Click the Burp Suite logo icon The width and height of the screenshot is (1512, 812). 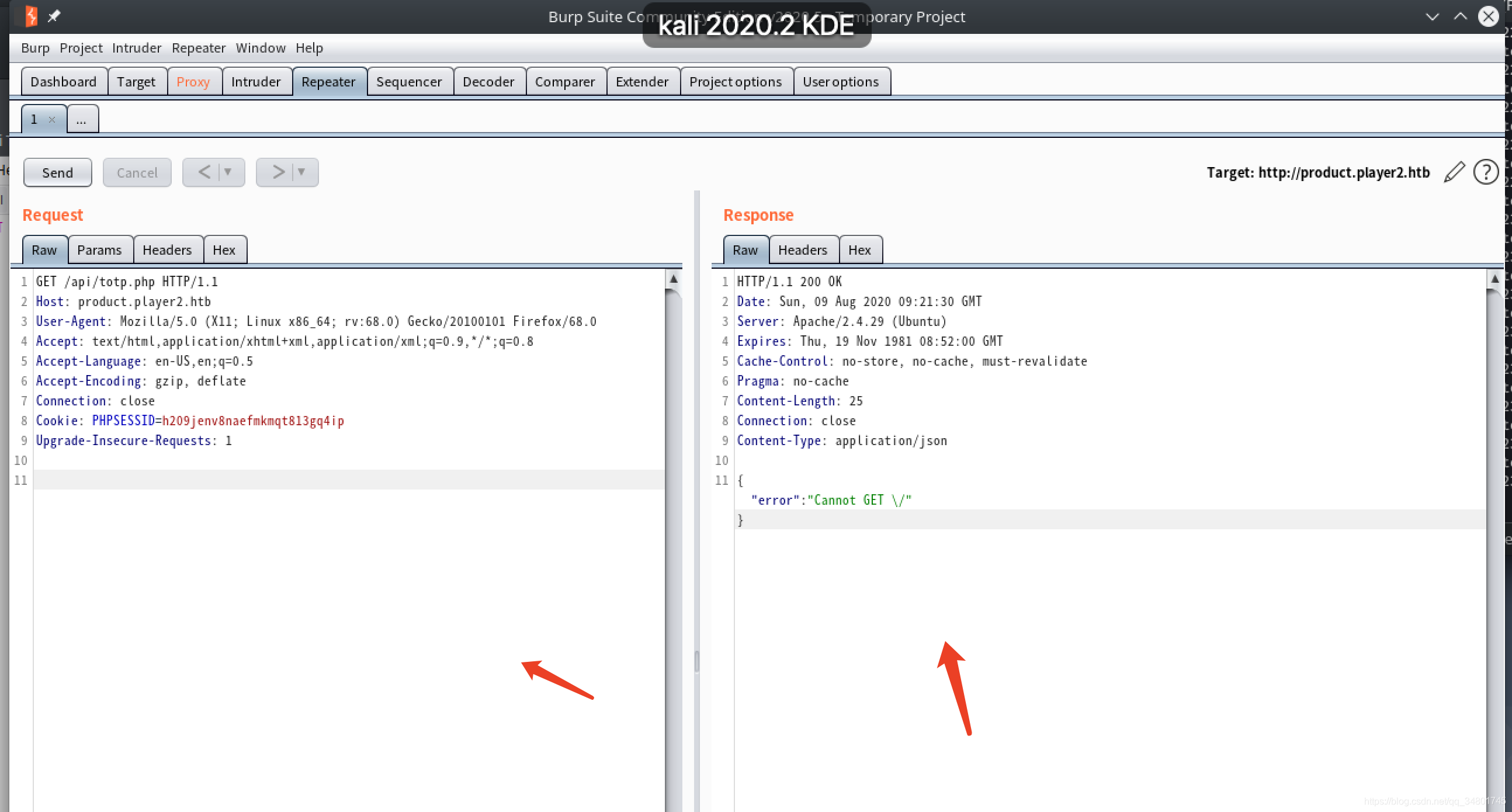point(31,16)
